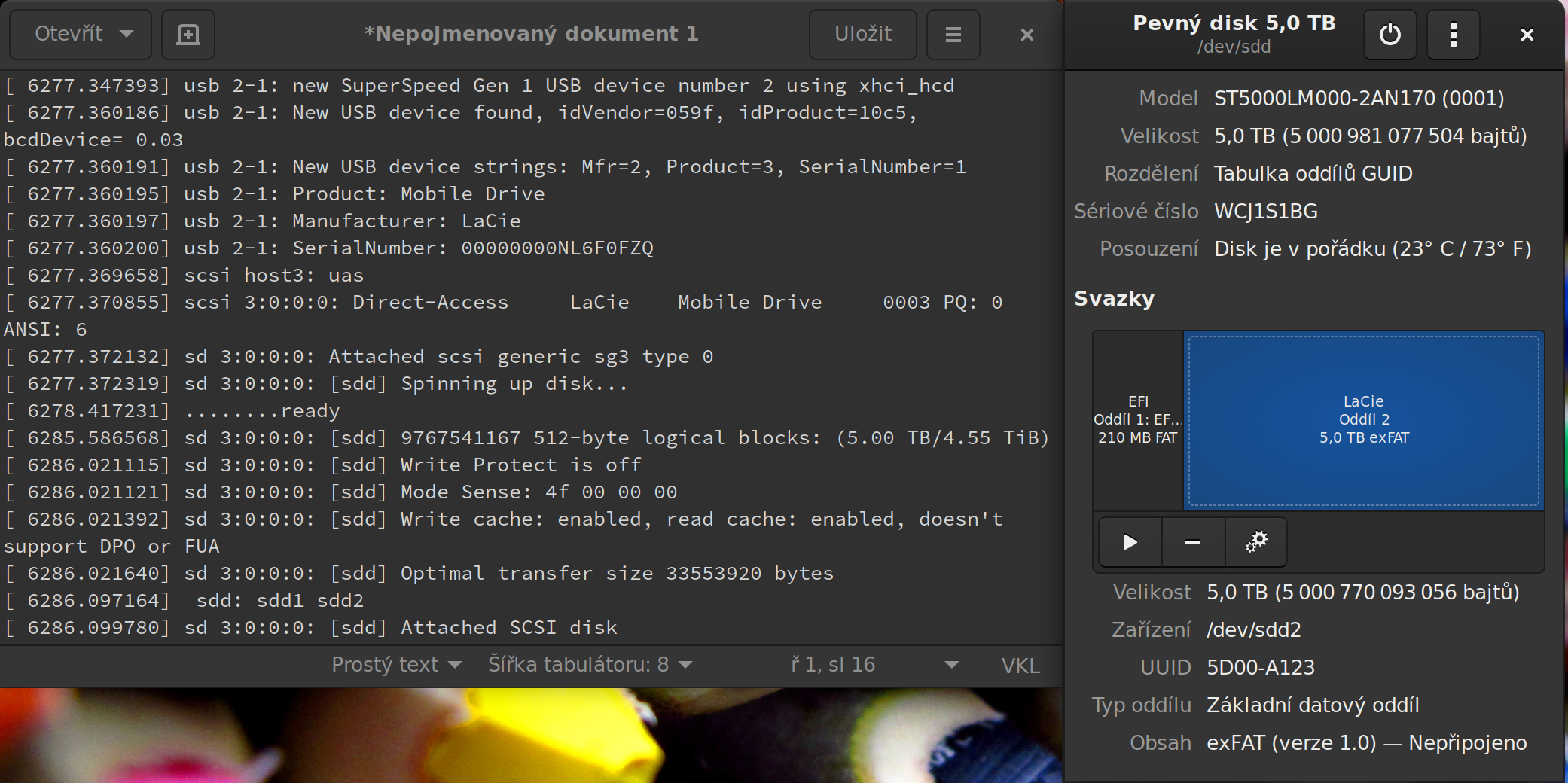
Task: Open additional partition options gears icon
Action: (x=1256, y=542)
